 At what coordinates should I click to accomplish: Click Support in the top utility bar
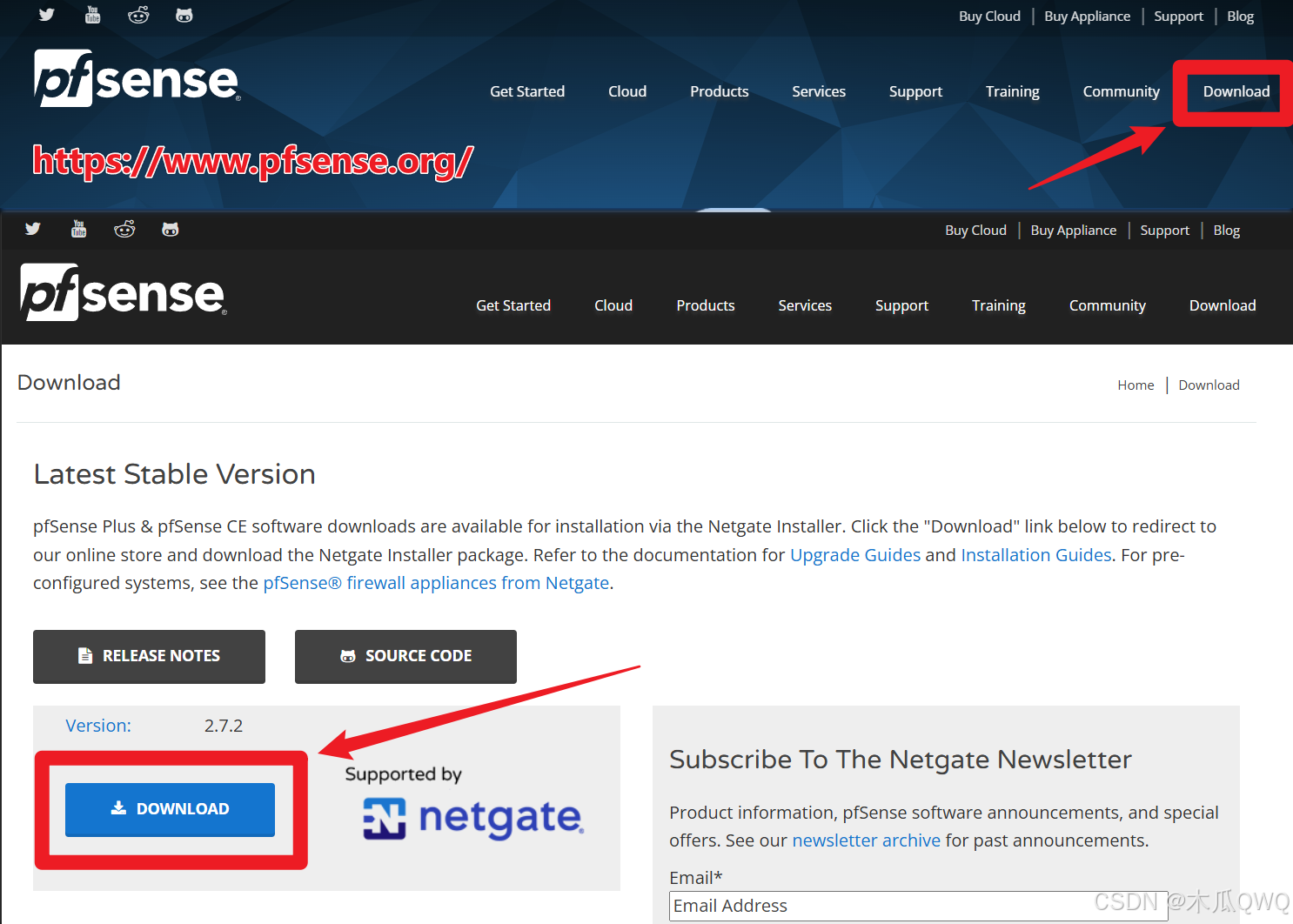pos(1179,17)
